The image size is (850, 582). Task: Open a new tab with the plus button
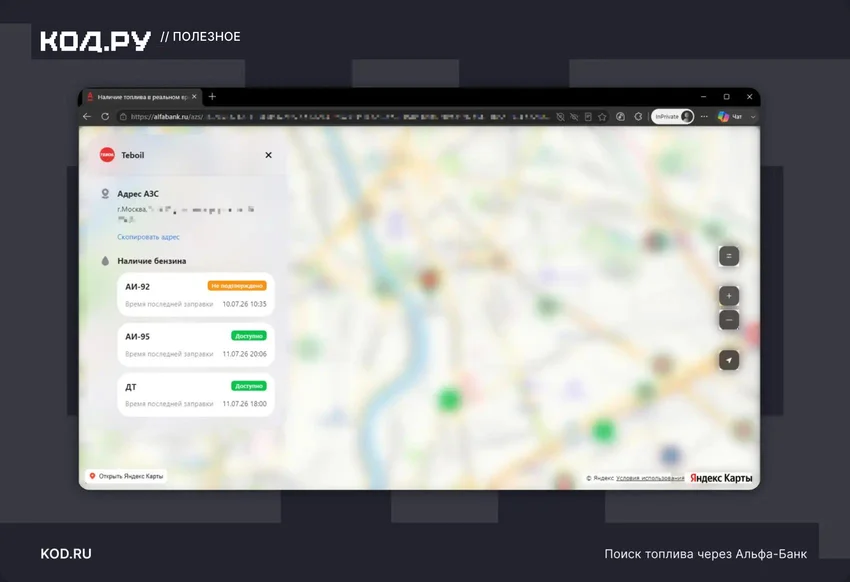coord(212,96)
